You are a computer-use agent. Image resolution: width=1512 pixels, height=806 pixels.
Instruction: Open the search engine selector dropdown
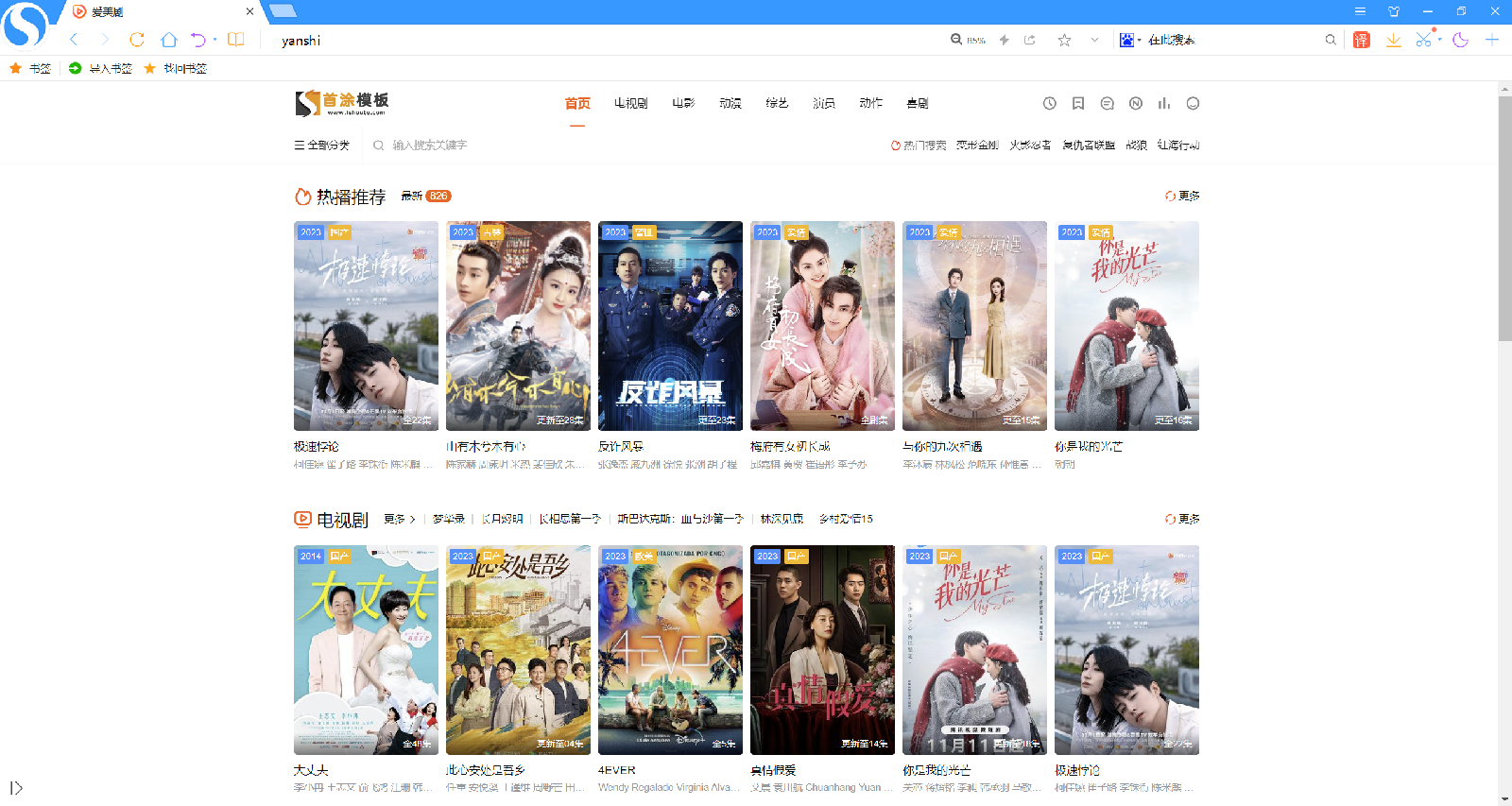[x=1130, y=40]
